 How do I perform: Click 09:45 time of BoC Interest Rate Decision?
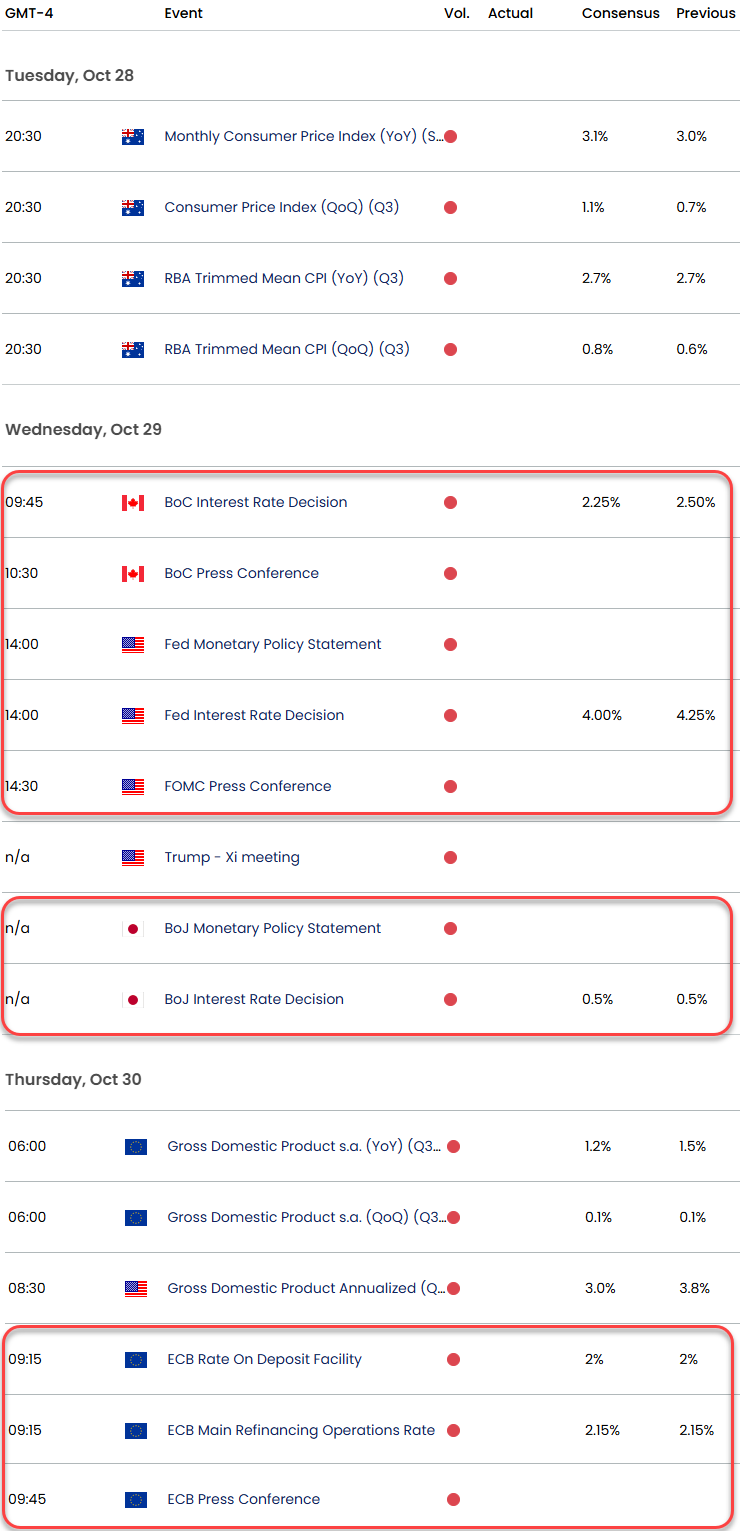click(24, 503)
